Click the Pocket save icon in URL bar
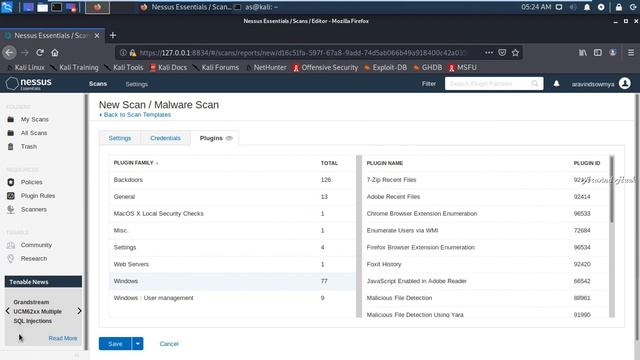Screen dimensions: 640x360 point(502,52)
